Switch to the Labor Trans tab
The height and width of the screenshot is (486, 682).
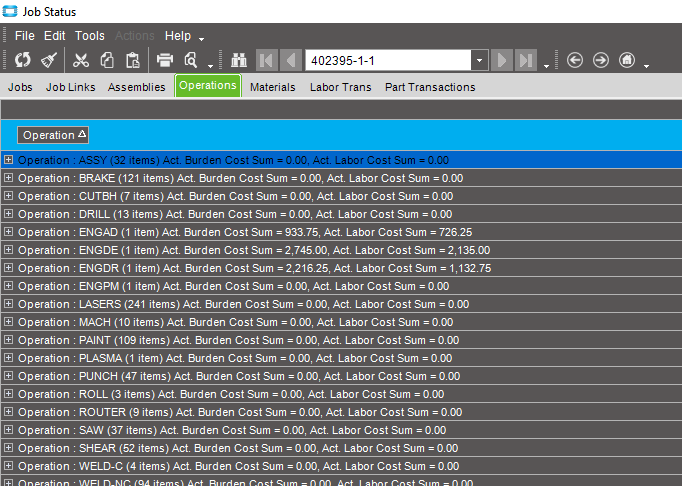341,87
